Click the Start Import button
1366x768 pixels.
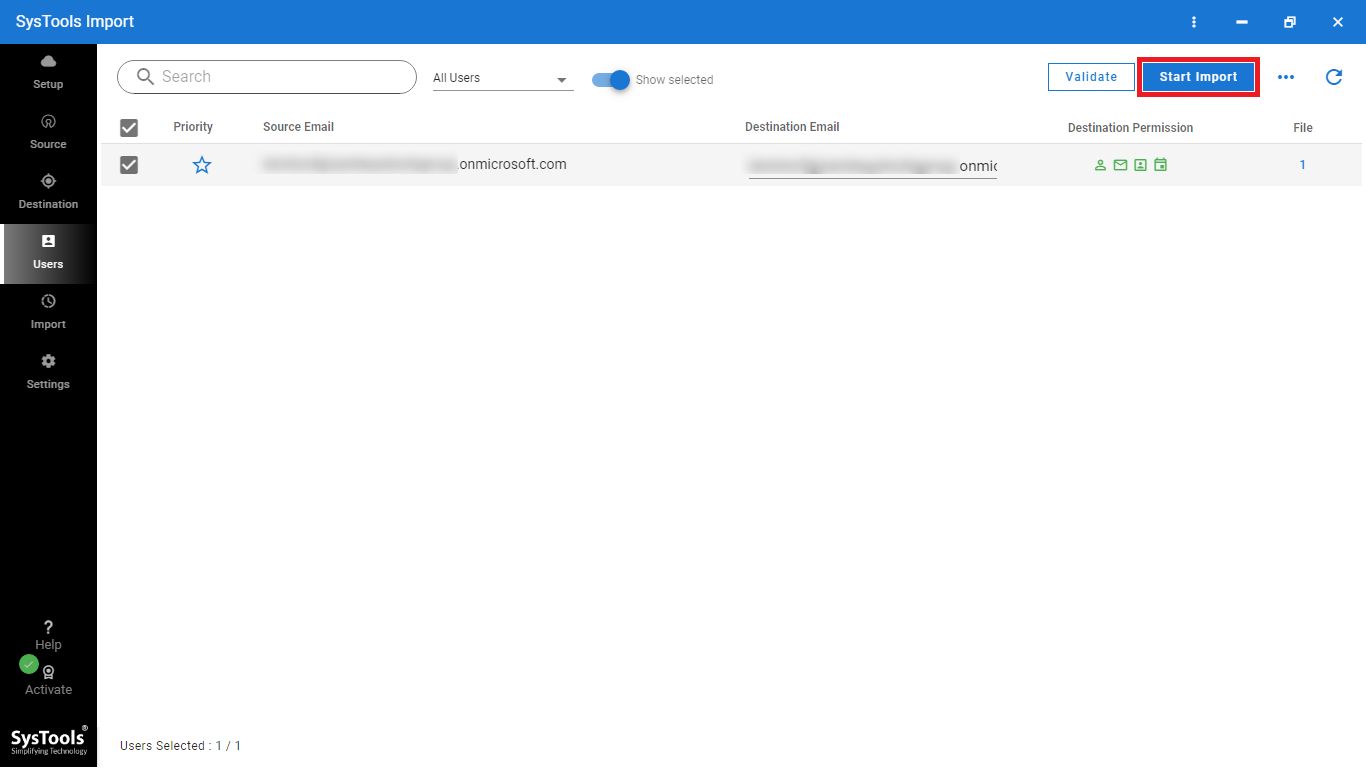(1198, 77)
